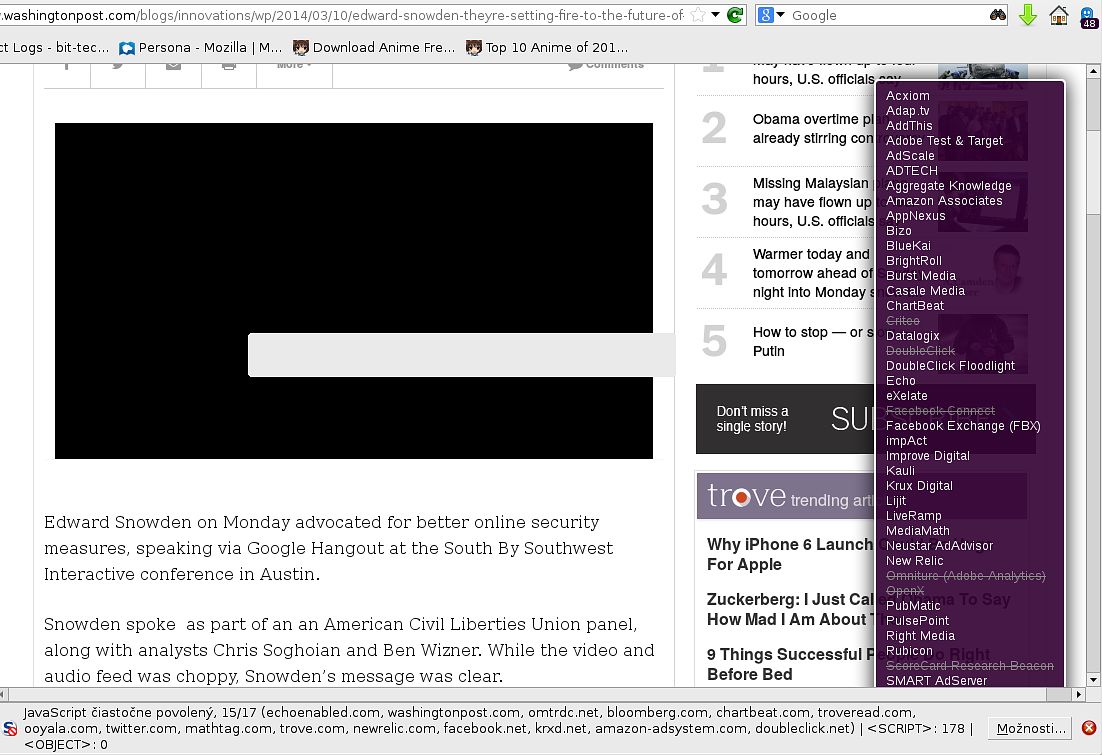Toggle blocked OpenX tracker entry
The height and width of the screenshot is (755, 1102).
click(905, 591)
